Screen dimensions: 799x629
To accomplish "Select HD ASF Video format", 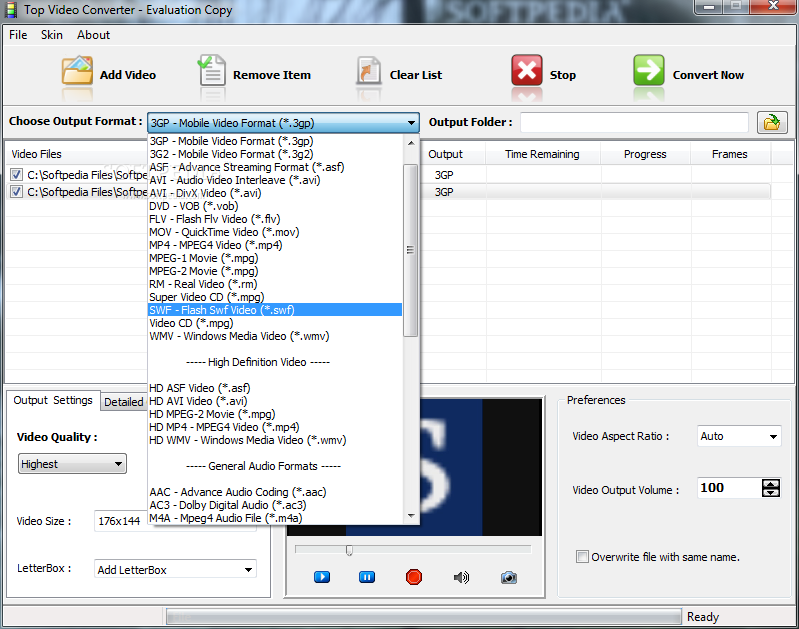I will tap(275, 388).
